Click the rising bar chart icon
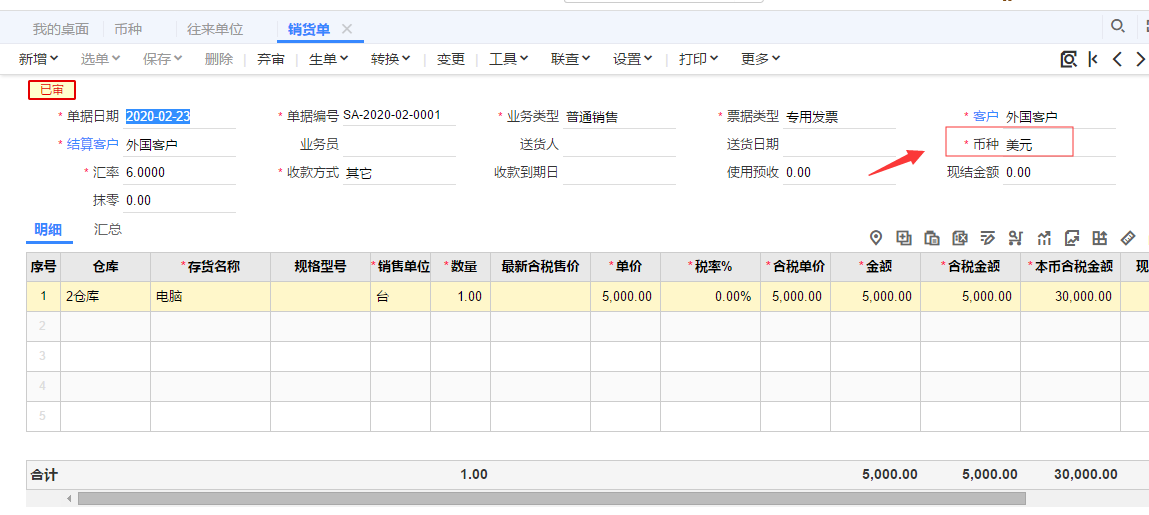The width and height of the screenshot is (1149, 515). [x=1044, y=238]
